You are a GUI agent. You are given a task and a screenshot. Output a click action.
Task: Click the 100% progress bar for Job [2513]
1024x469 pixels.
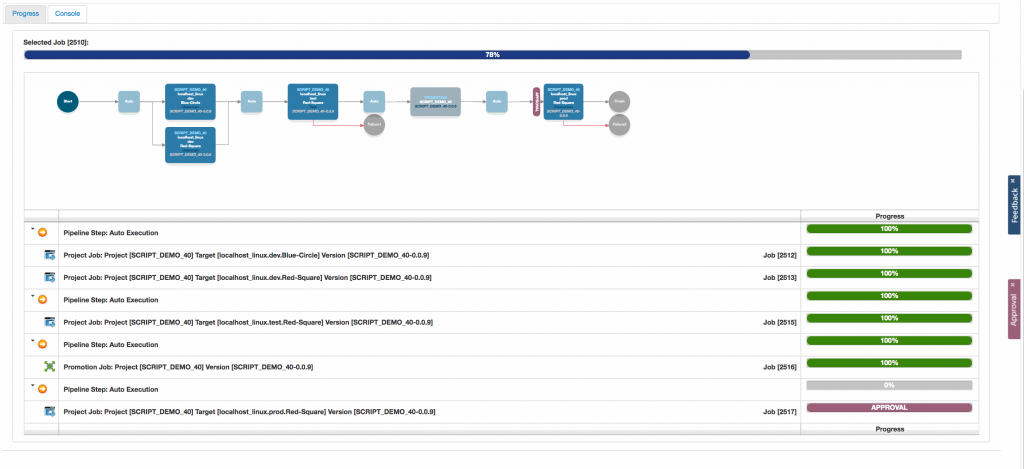tap(889, 273)
